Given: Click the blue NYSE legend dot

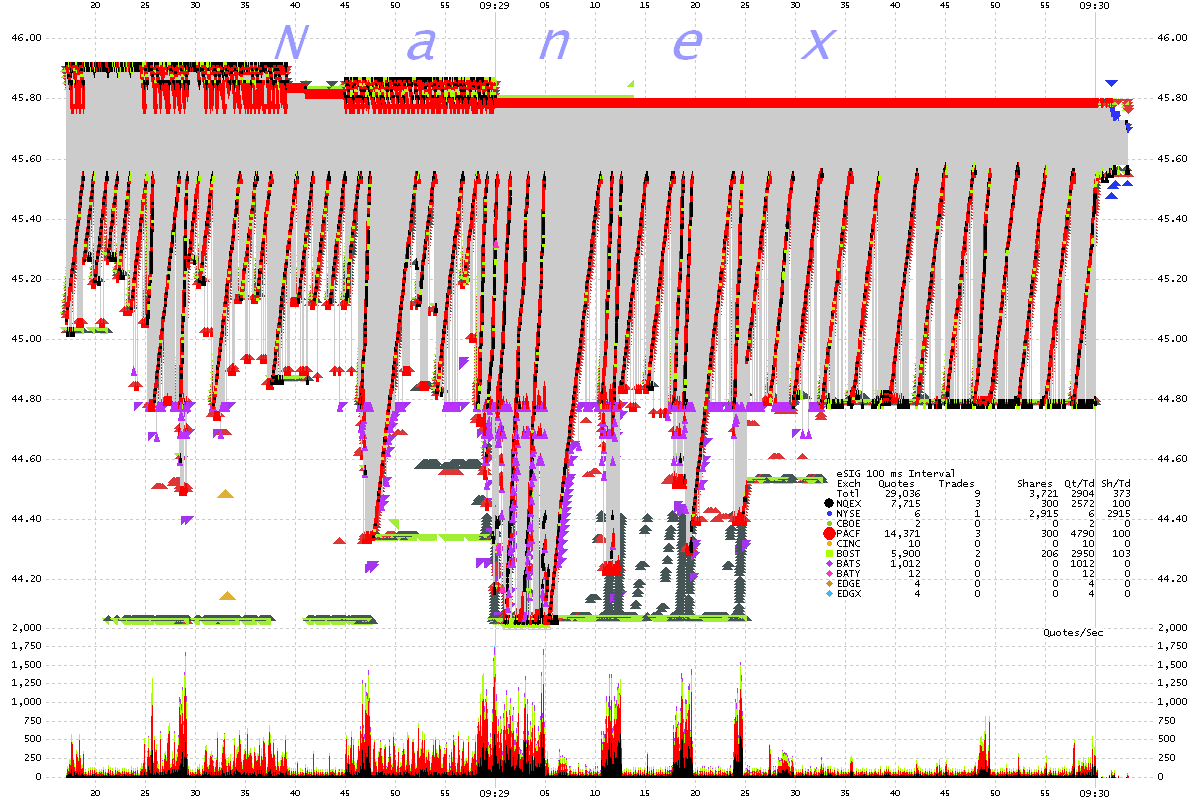Looking at the screenshot, I should click(828, 513).
